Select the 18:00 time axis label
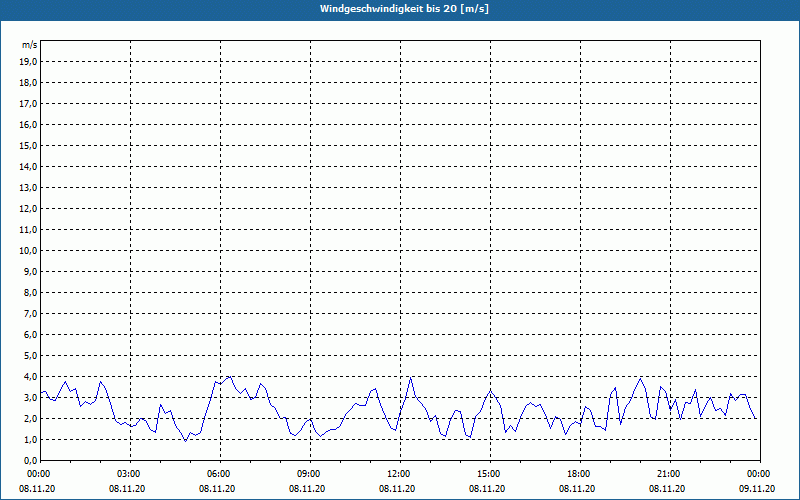Image resolution: width=800 pixels, height=500 pixels. (x=579, y=474)
